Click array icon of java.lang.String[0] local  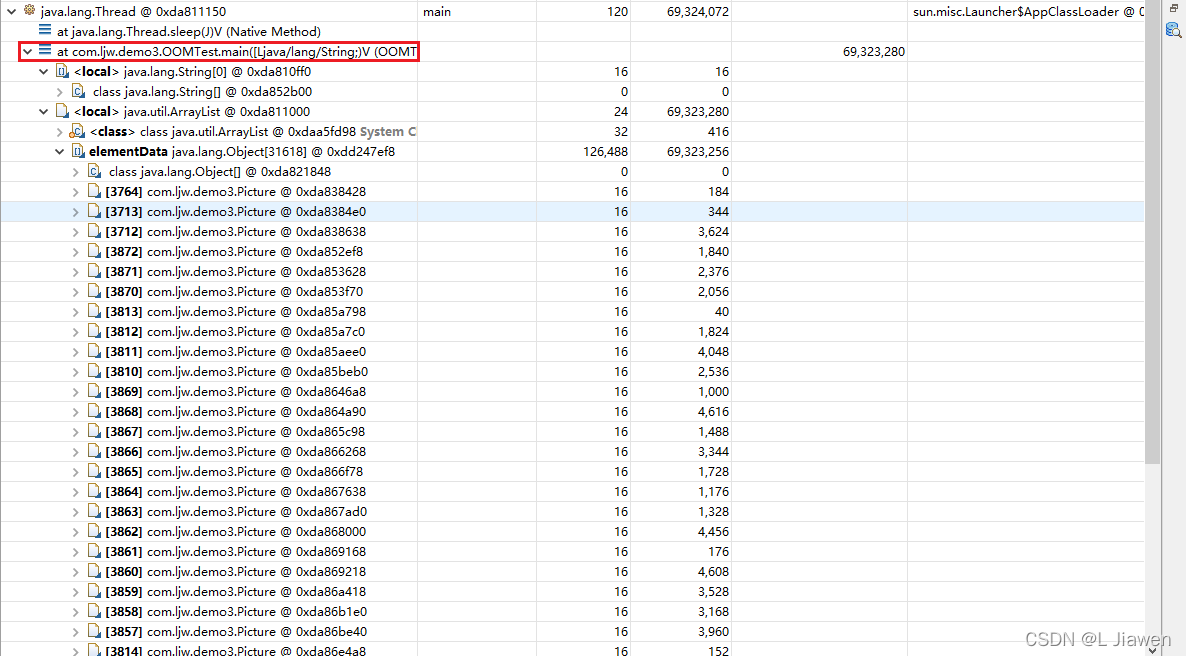pyautogui.click(x=62, y=71)
